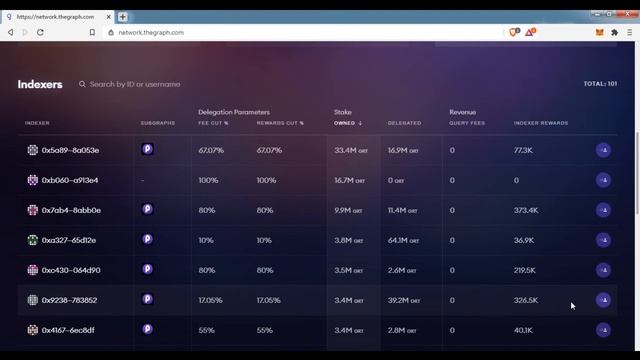640x360 pixels.
Task: Focus the Search by ID or username field
Action: 135,84
